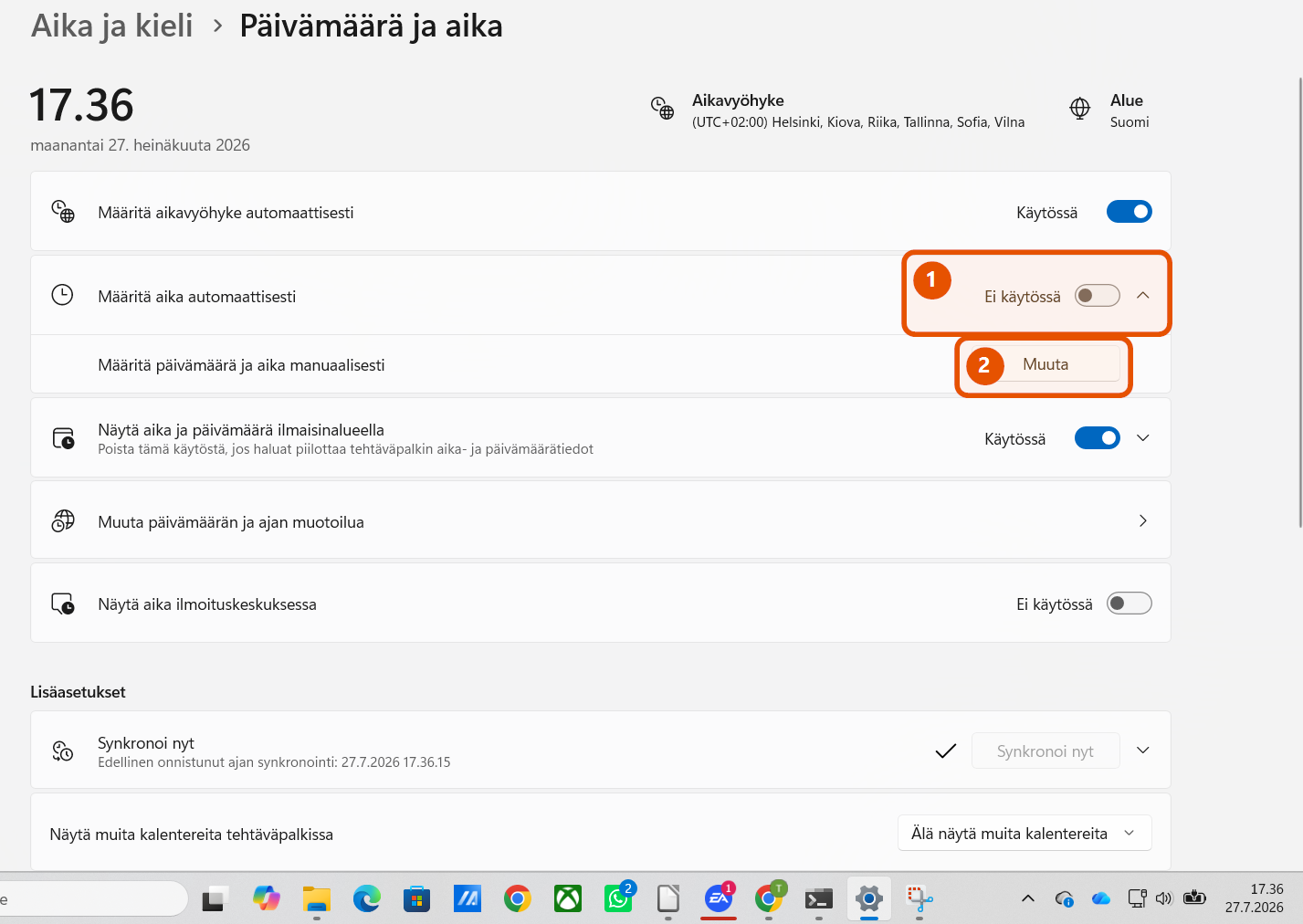Open the taskbar clock and date
The height and width of the screenshot is (924, 1303).
(1255, 898)
